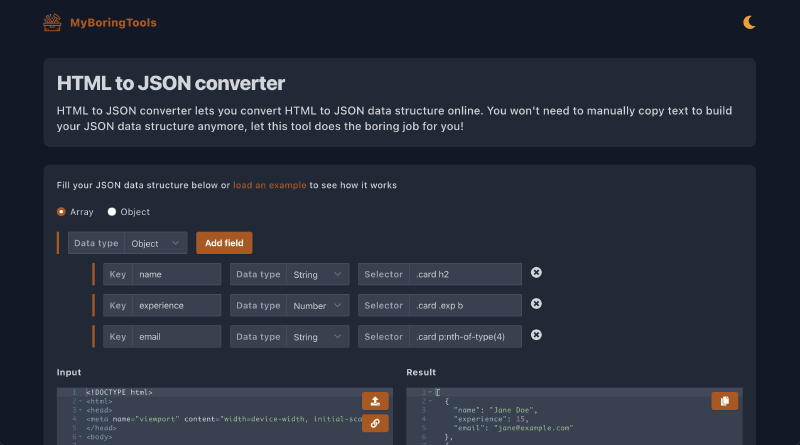Edit the name key input field
Viewport: 800px width, 445px height.
click(x=177, y=275)
